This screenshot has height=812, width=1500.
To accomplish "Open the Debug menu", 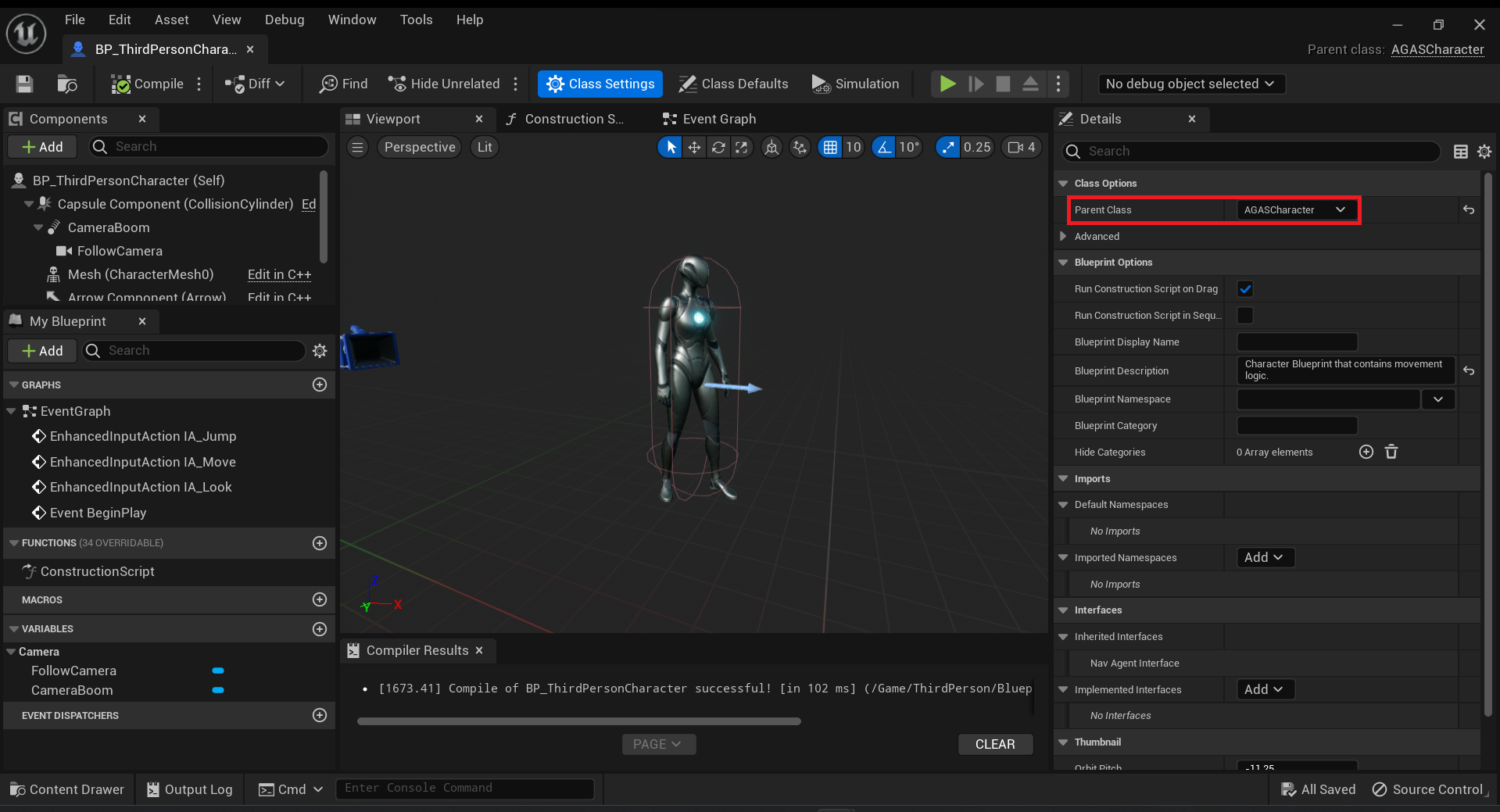I will (285, 20).
